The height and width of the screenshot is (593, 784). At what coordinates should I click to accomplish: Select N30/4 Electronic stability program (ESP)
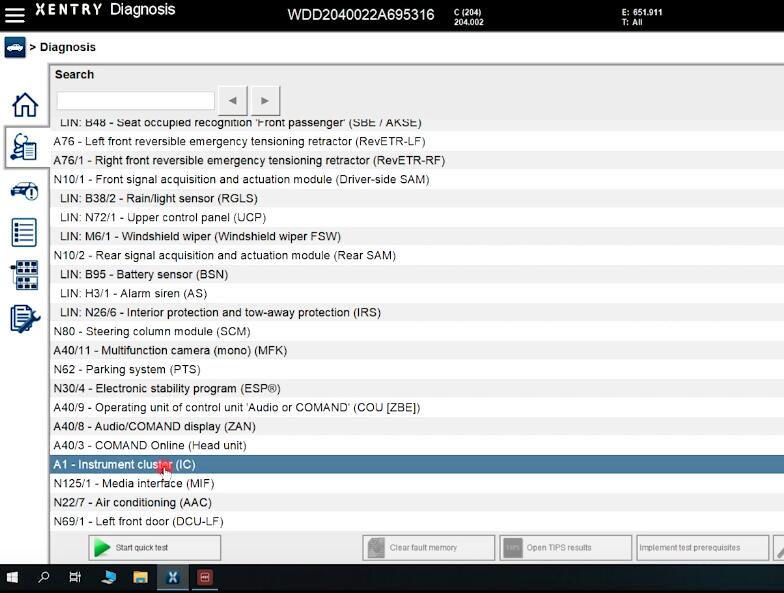coord(417,388)
